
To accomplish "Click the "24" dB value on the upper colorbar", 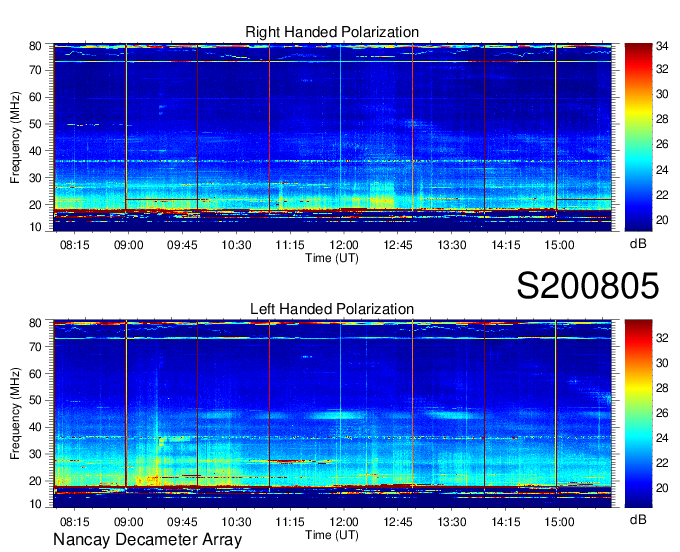I will [x=662, y=170].
